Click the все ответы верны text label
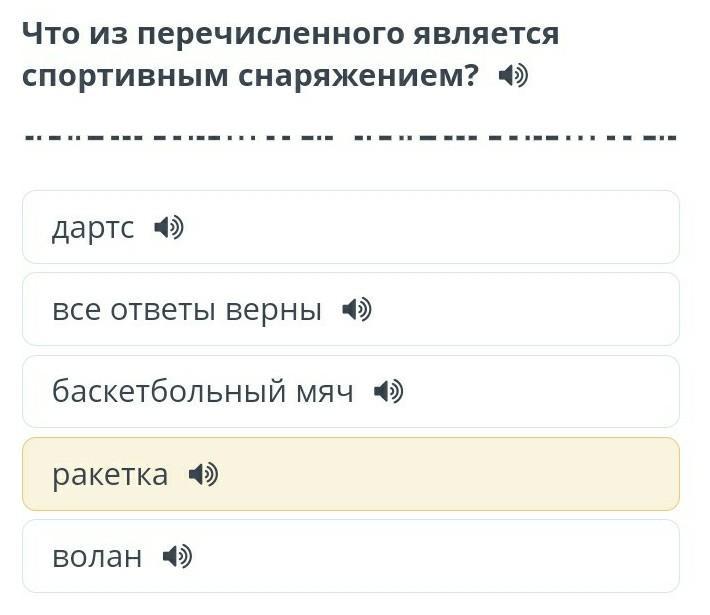 click(187, 310)
